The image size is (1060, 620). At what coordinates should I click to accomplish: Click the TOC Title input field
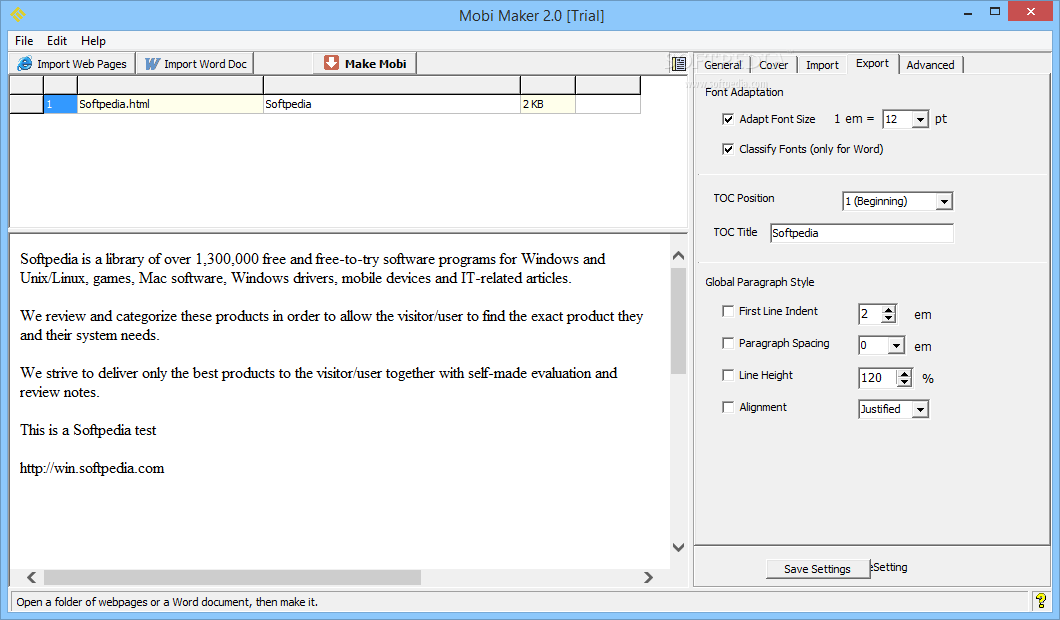tap(862, 233)
